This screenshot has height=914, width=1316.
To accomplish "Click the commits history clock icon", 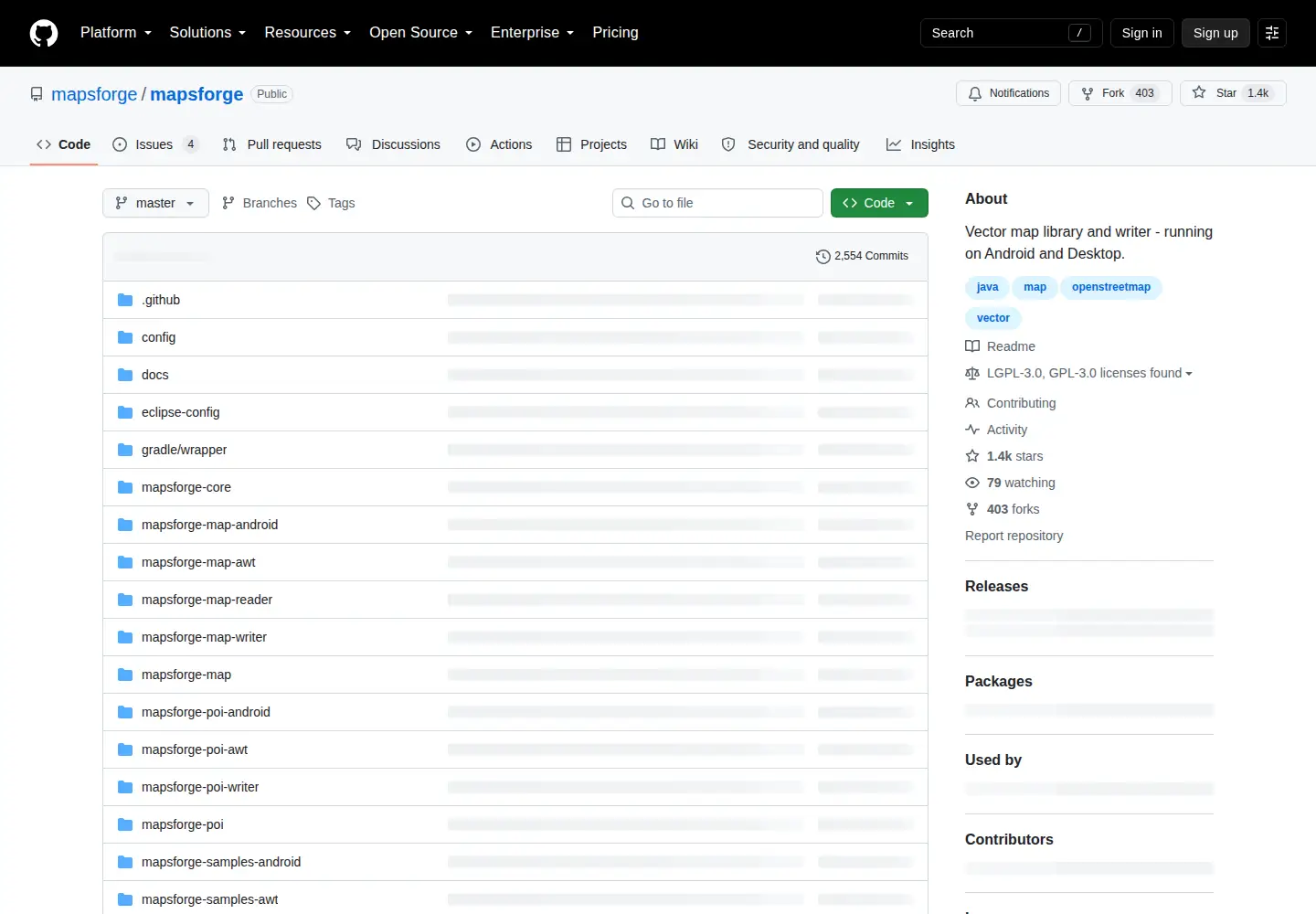I will click(822, 257).
